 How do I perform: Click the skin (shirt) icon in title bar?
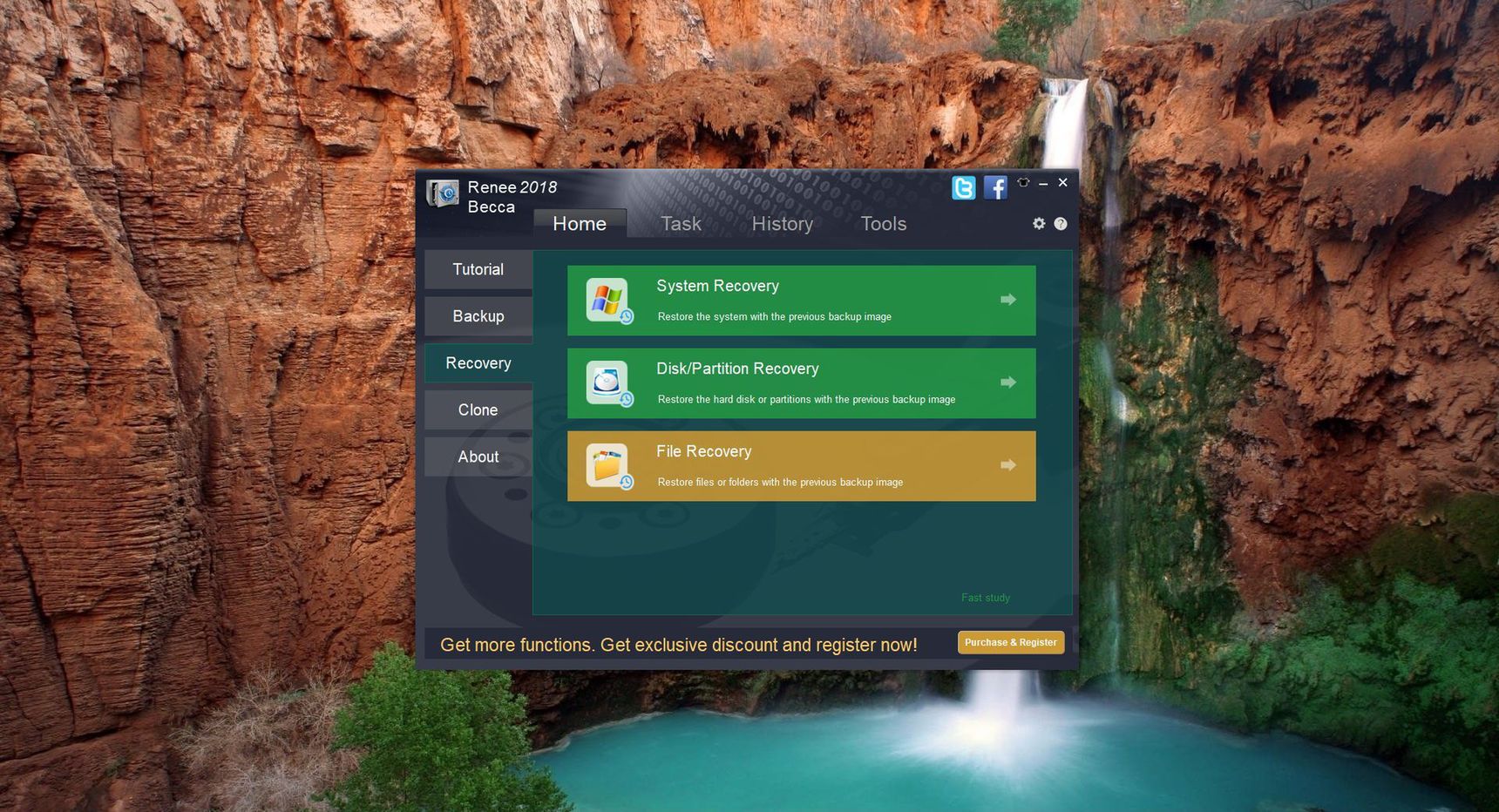coord(1023,182)
